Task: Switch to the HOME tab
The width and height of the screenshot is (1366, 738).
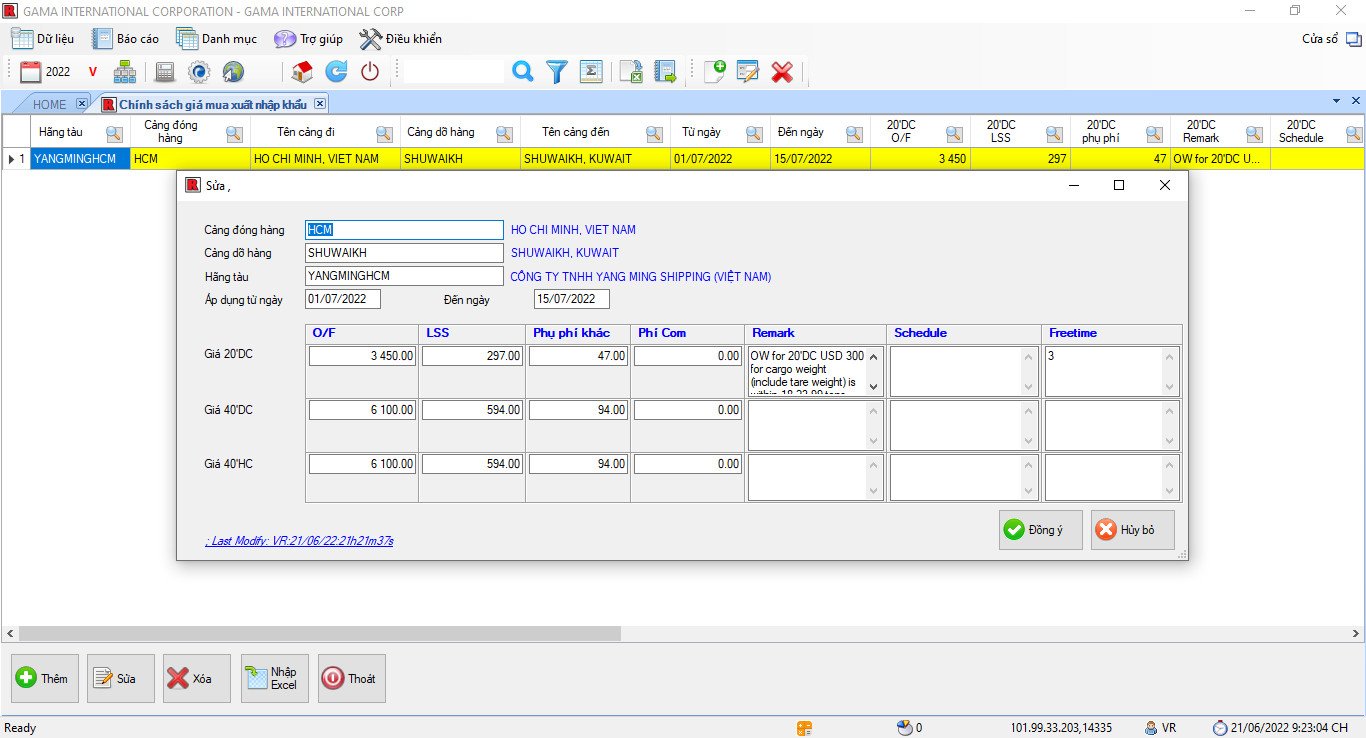Action: pyautogui.click(x=49, y=104)
